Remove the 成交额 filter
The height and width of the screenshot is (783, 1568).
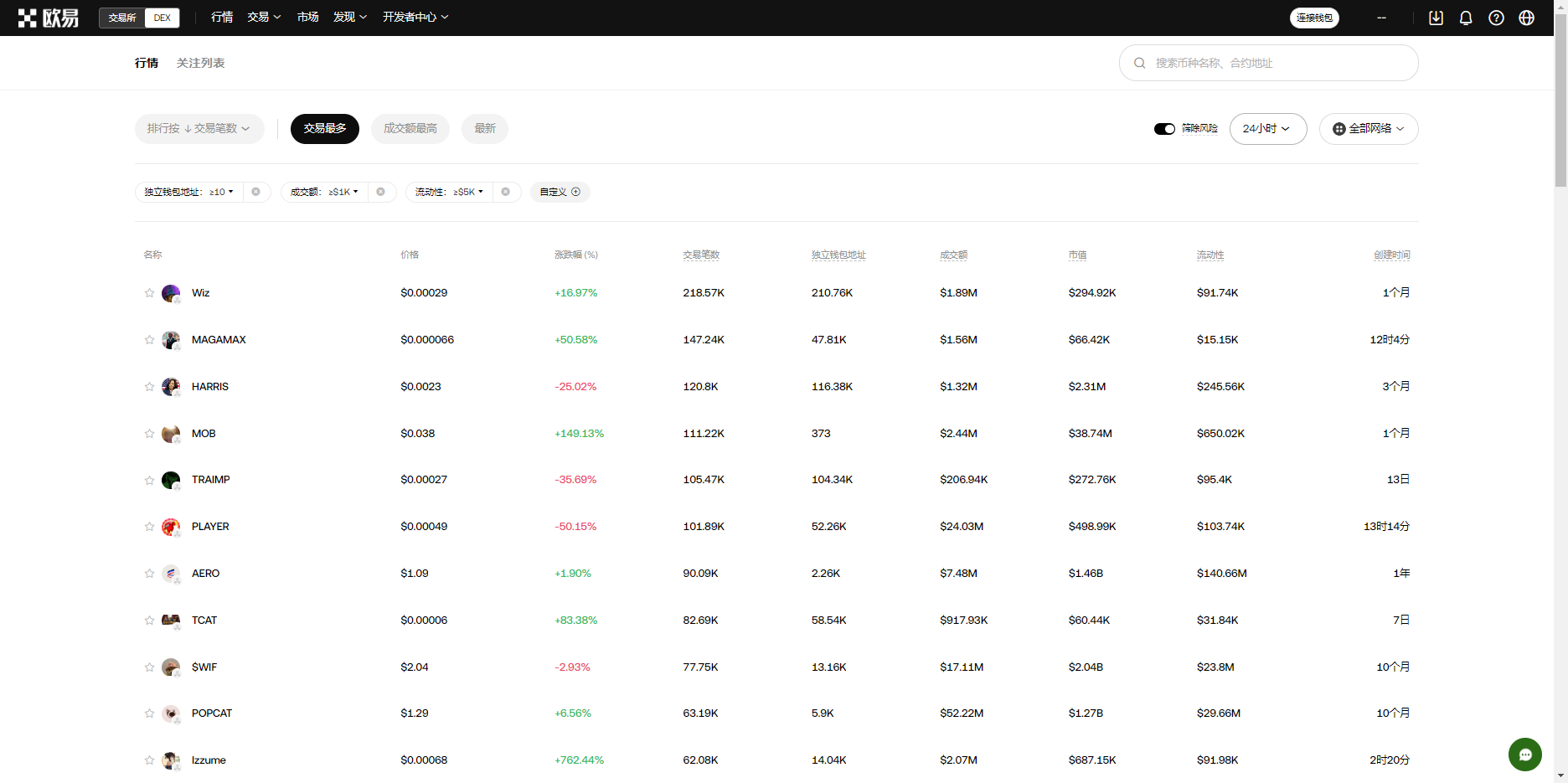381,192
